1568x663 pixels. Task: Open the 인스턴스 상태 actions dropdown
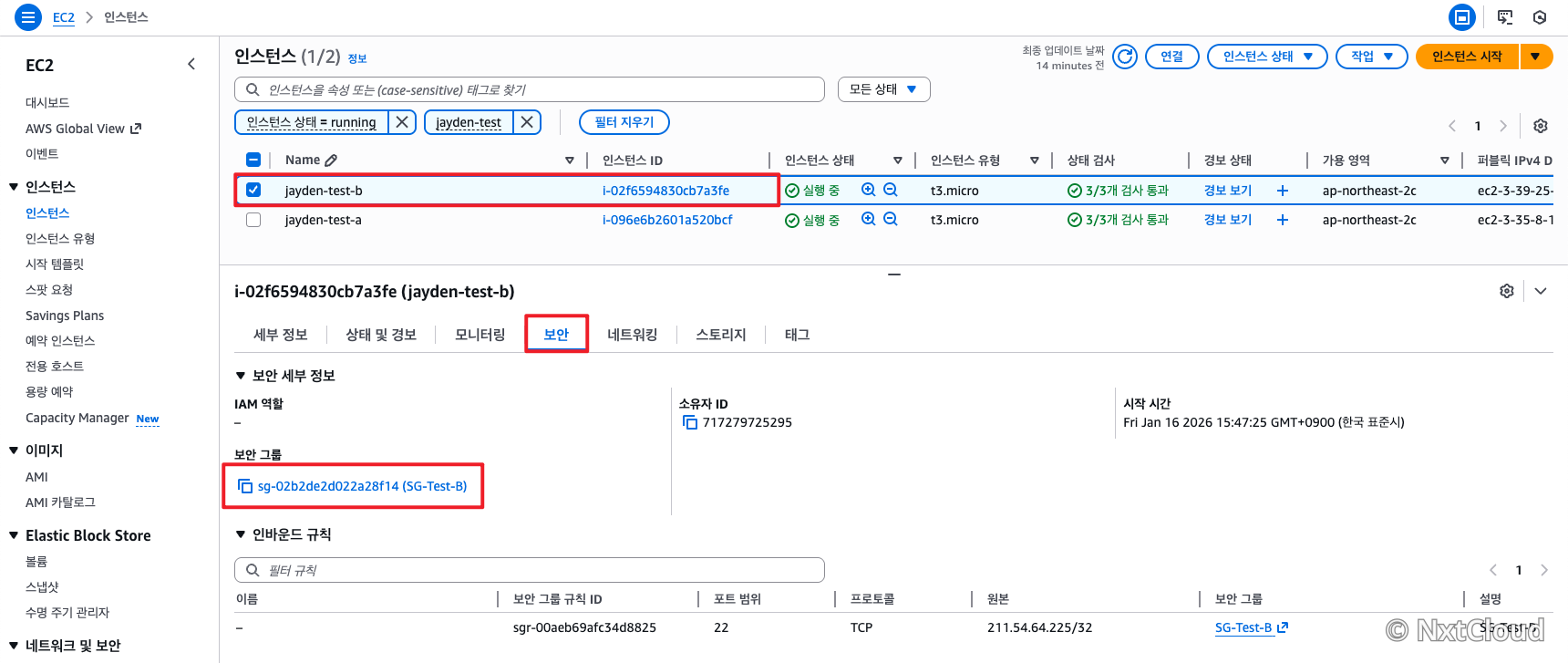(x=1268, y=57)
